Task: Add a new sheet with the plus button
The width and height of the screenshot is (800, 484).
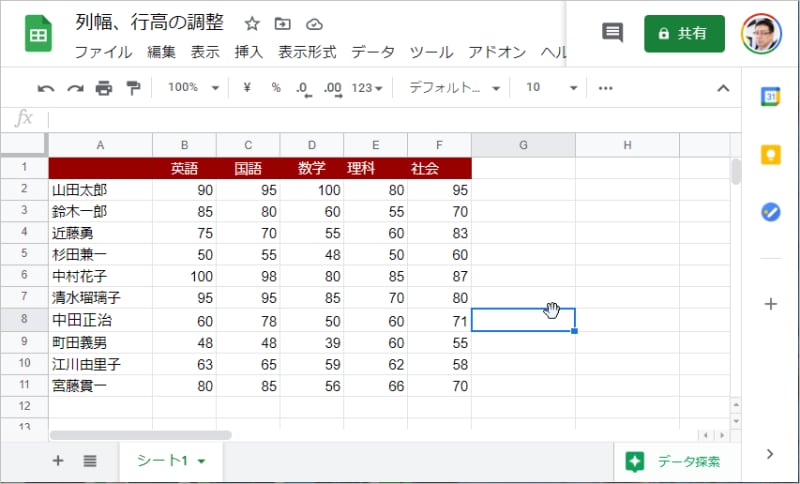Action: point(58,461)
